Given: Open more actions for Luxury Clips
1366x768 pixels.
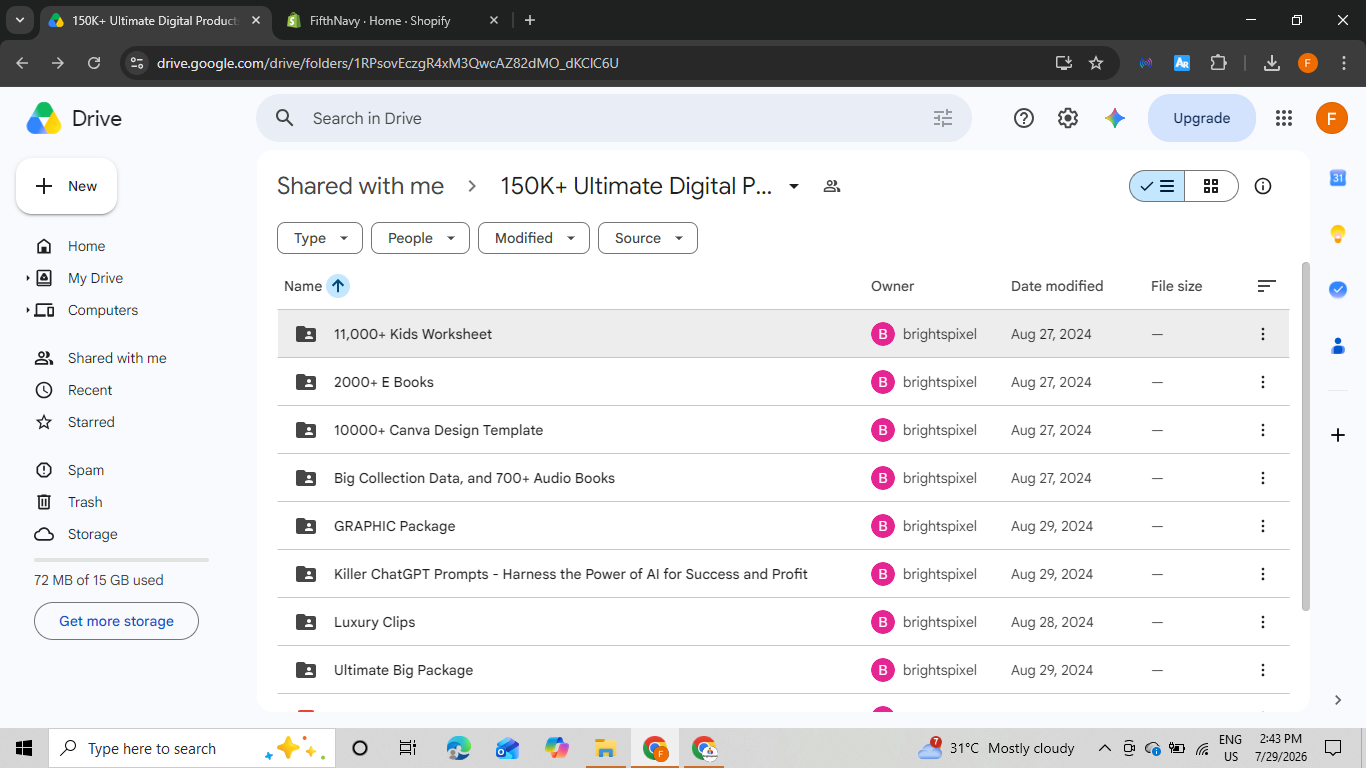Looking at the screenshot, I should pos(1263,622).
